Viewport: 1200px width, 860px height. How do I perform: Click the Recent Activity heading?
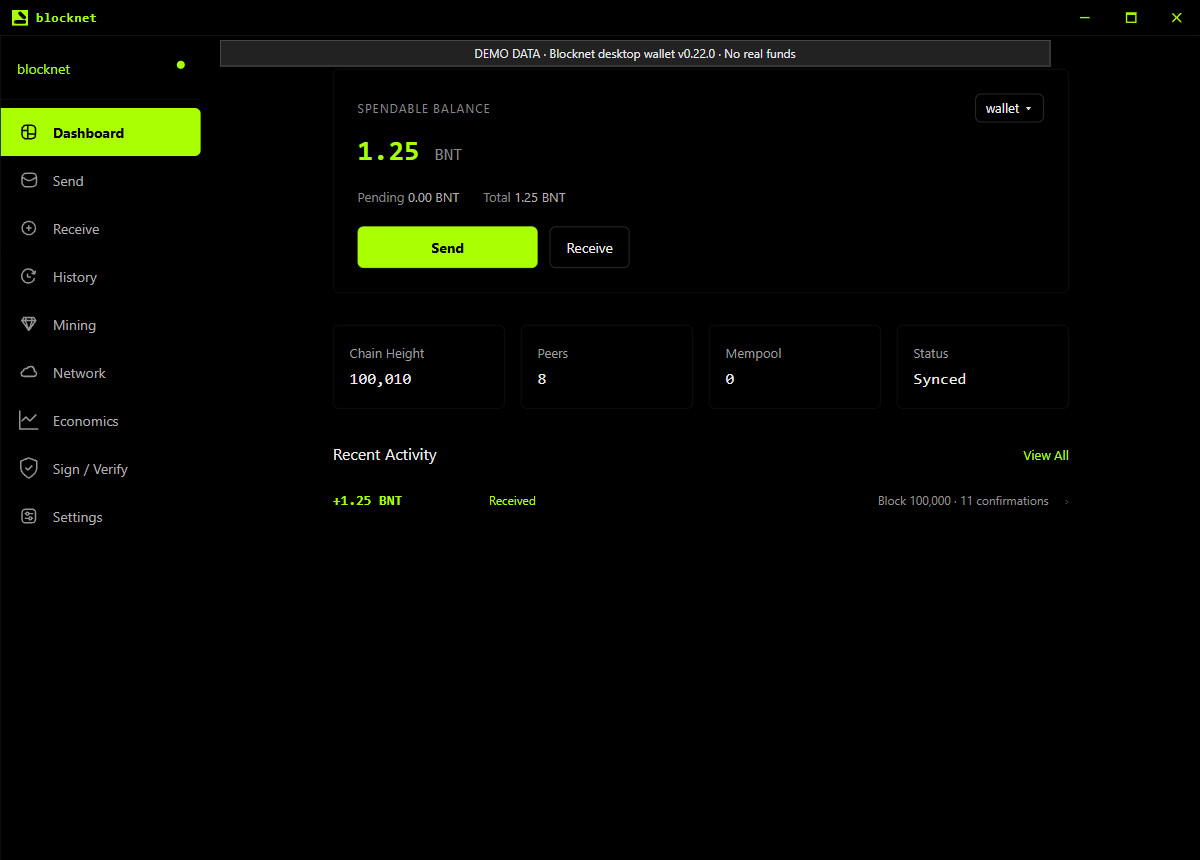385,455
